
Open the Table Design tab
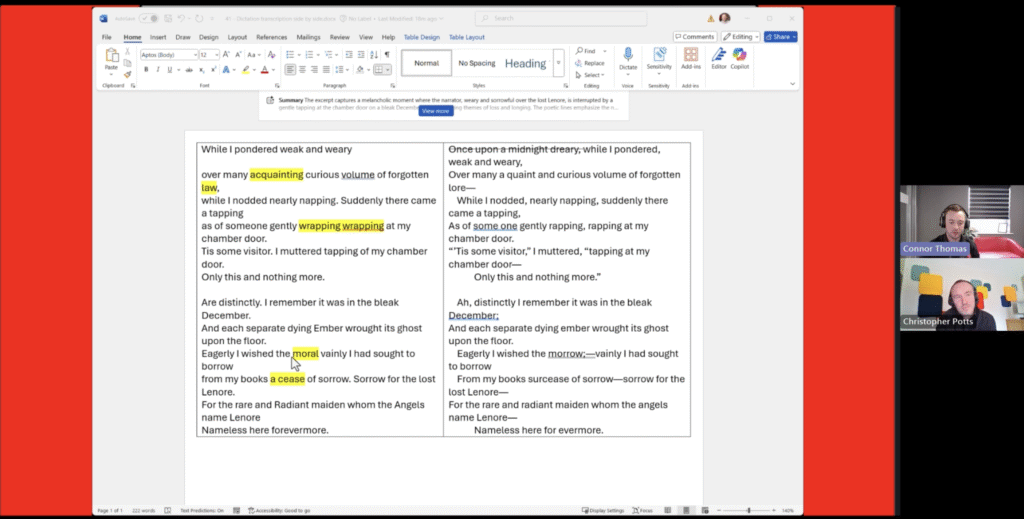click(422, 37)
